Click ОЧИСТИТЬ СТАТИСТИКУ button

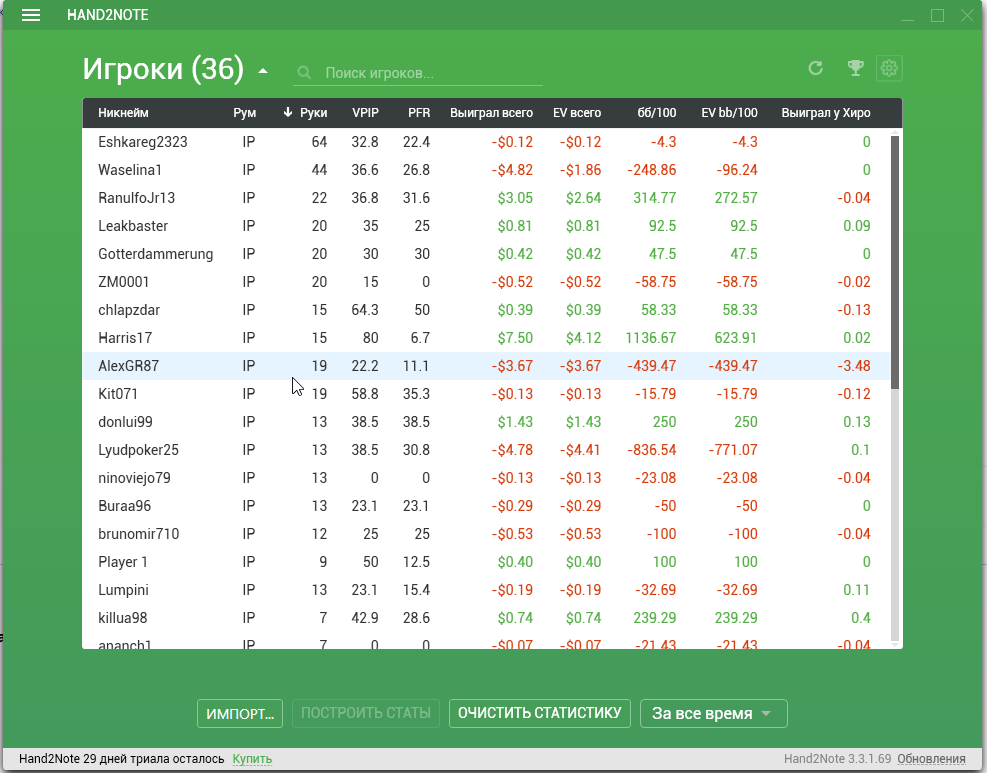tap(539, 713)
